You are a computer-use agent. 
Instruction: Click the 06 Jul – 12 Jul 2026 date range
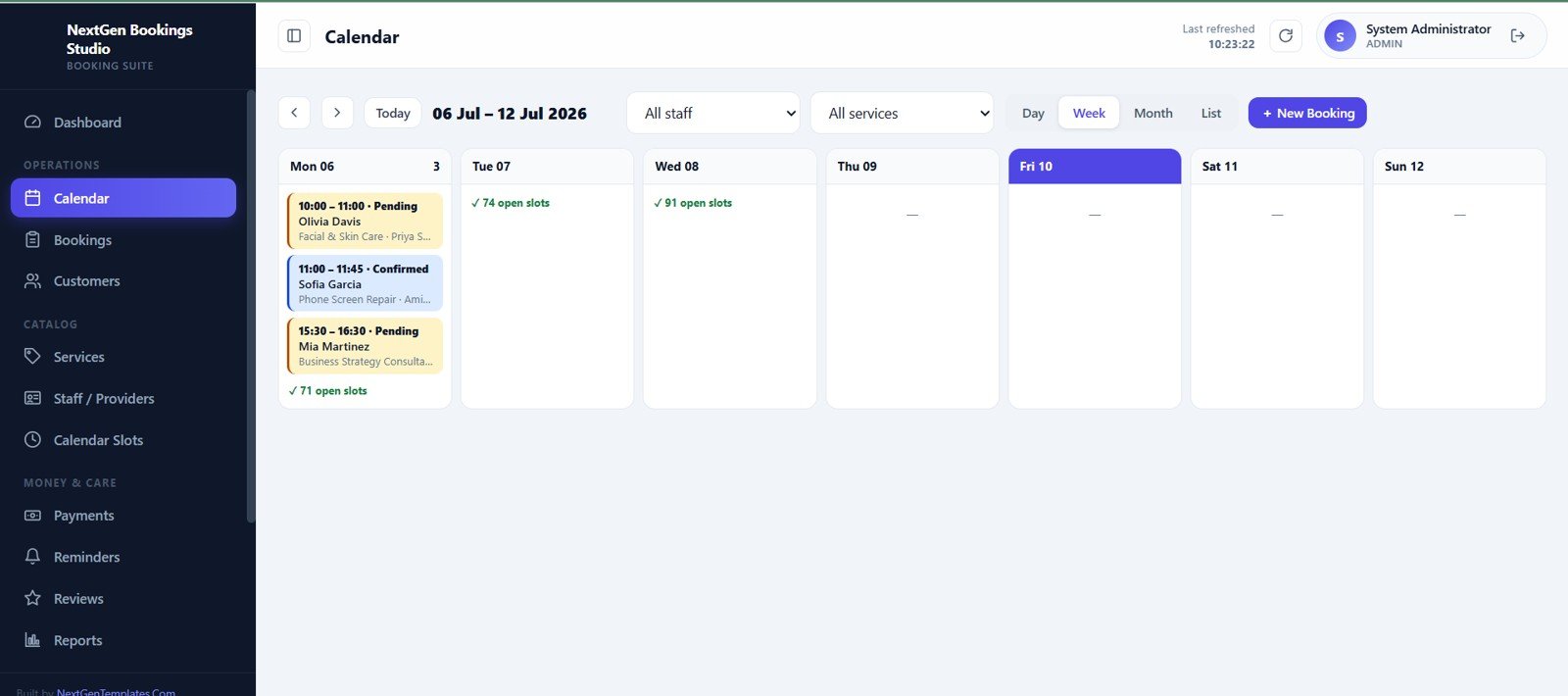510,114
